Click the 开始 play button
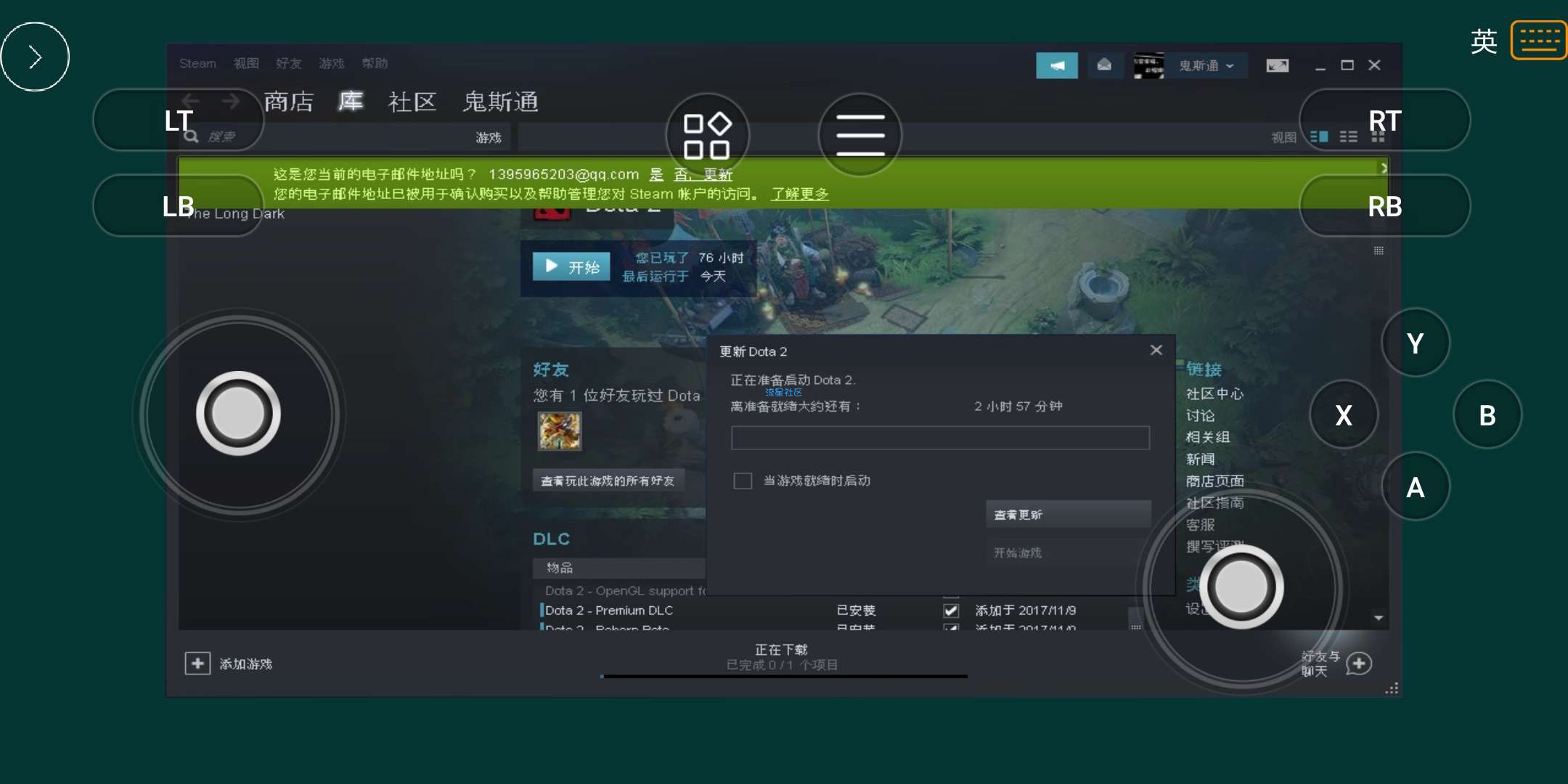This screenshot has height=784, width=1568. 571,266
